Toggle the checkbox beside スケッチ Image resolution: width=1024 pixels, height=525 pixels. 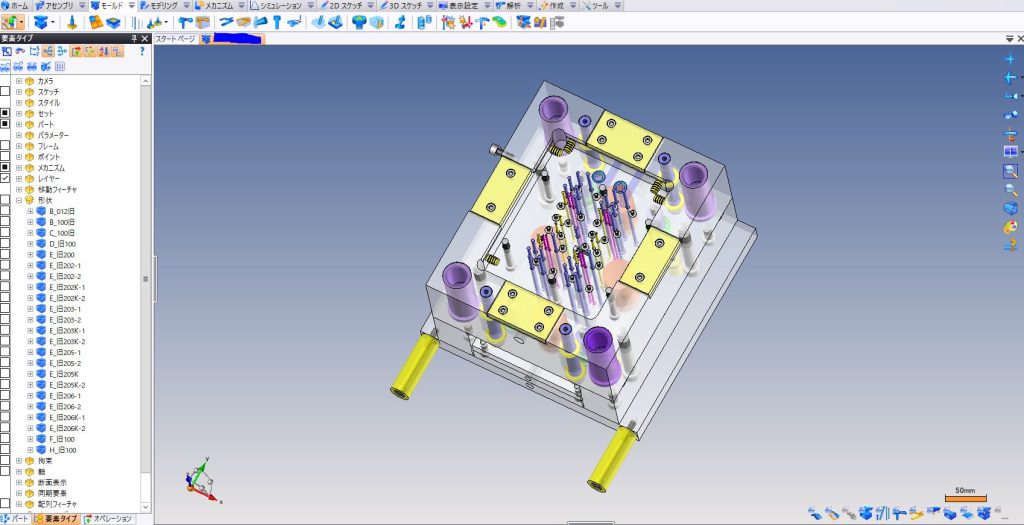click(5, 92)
